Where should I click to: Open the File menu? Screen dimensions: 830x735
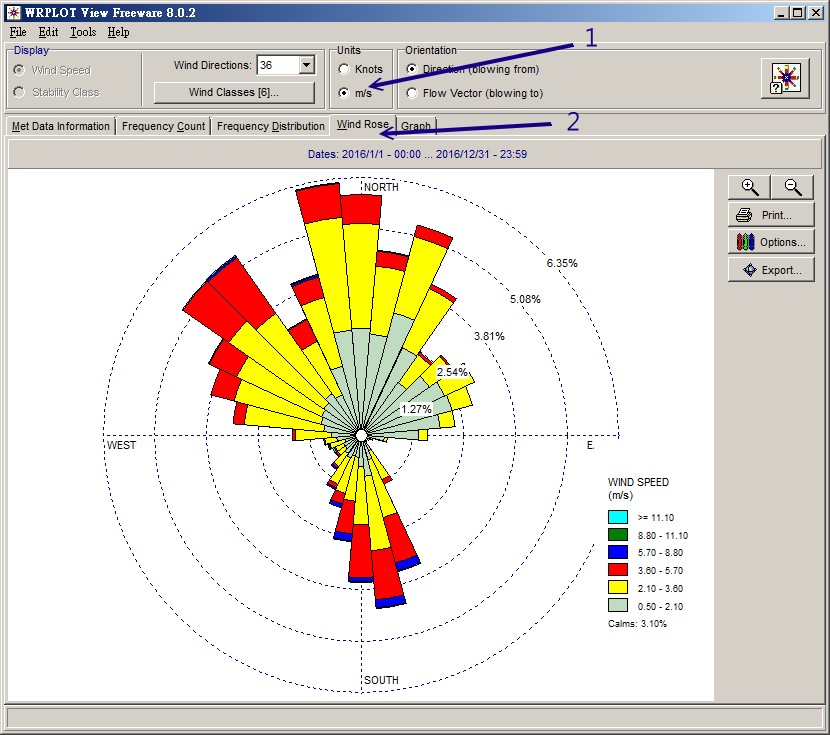18,32
